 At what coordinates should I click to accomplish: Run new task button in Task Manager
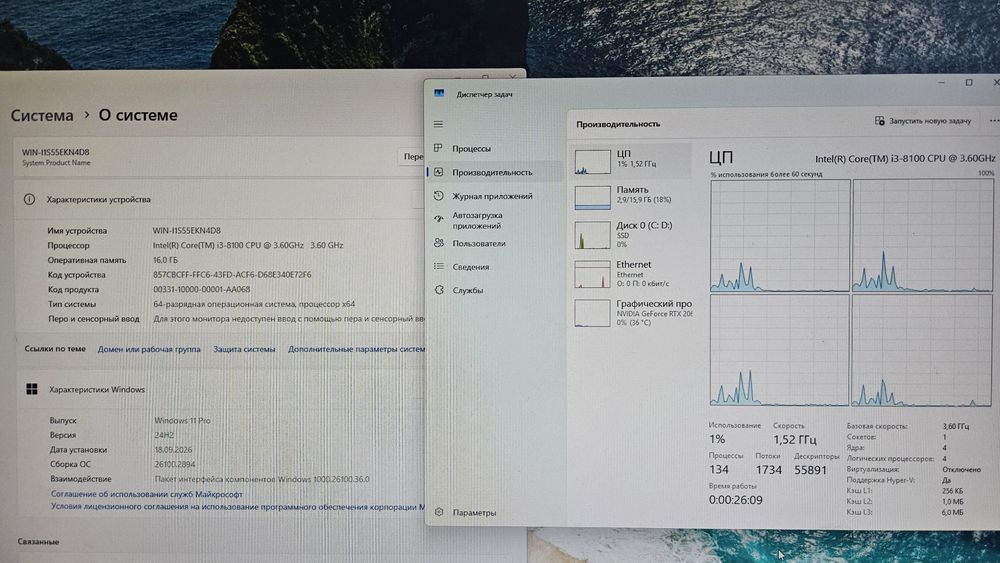coord(923,121)
